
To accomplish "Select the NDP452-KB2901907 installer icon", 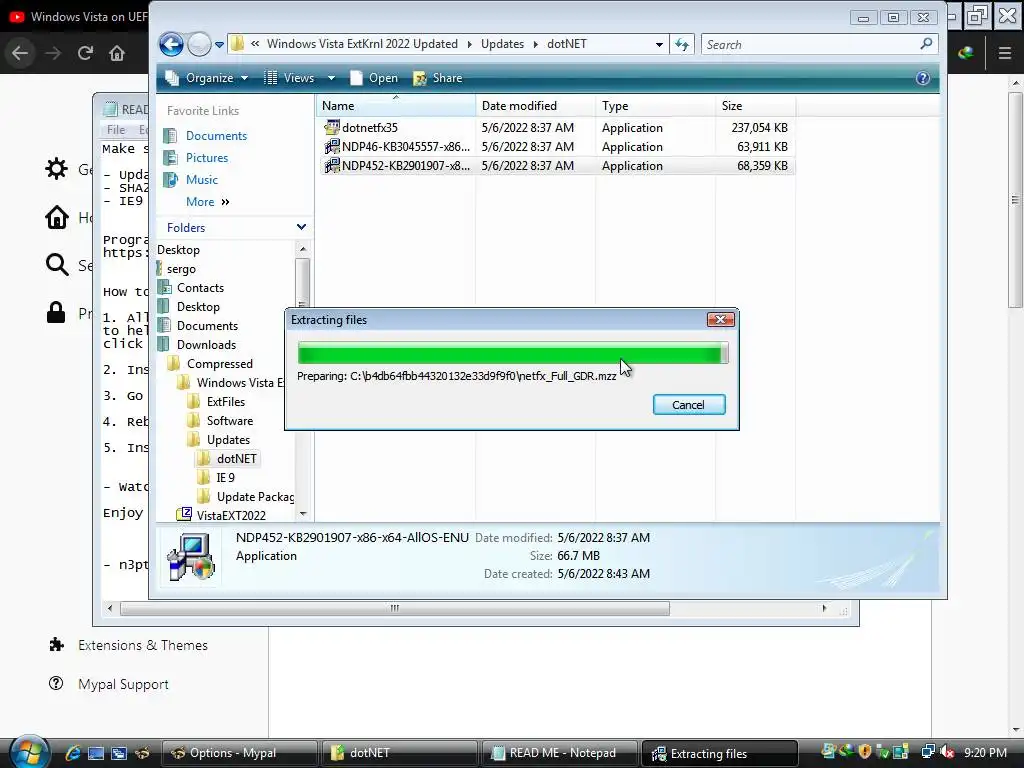I will (332, 165).
